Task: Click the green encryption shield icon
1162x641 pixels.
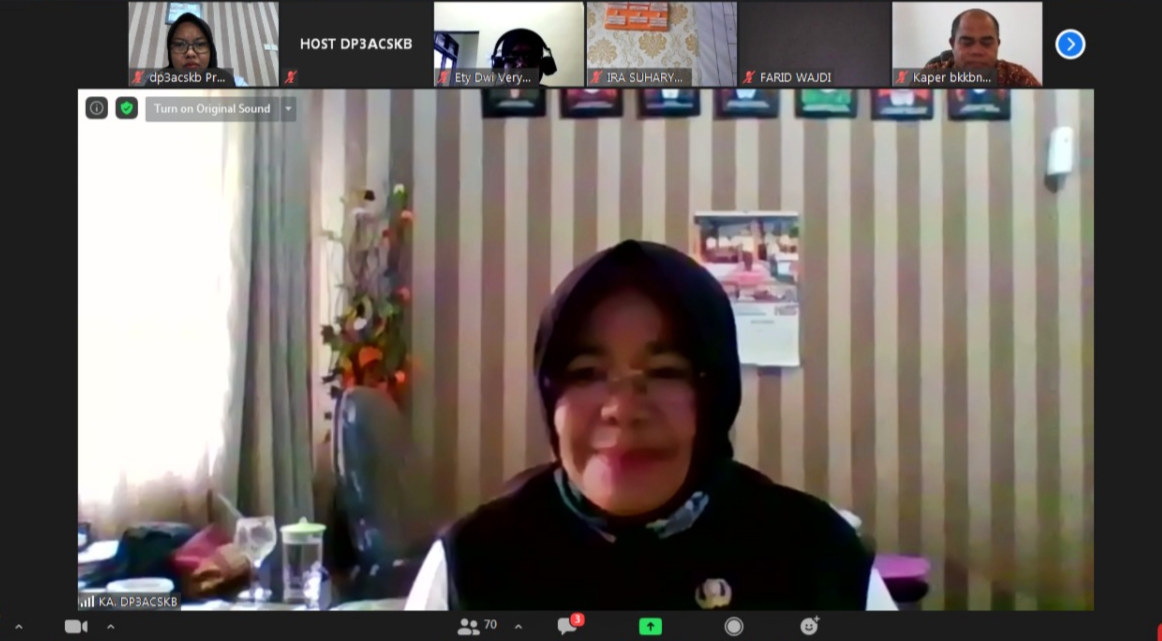Action: [x=126, y=108]
